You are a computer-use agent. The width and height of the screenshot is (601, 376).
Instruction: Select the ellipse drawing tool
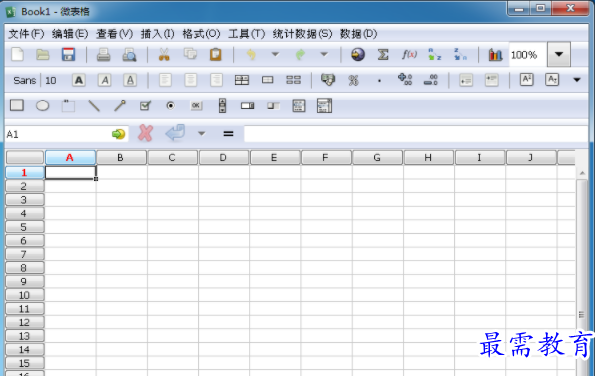[x=43, y=105]
